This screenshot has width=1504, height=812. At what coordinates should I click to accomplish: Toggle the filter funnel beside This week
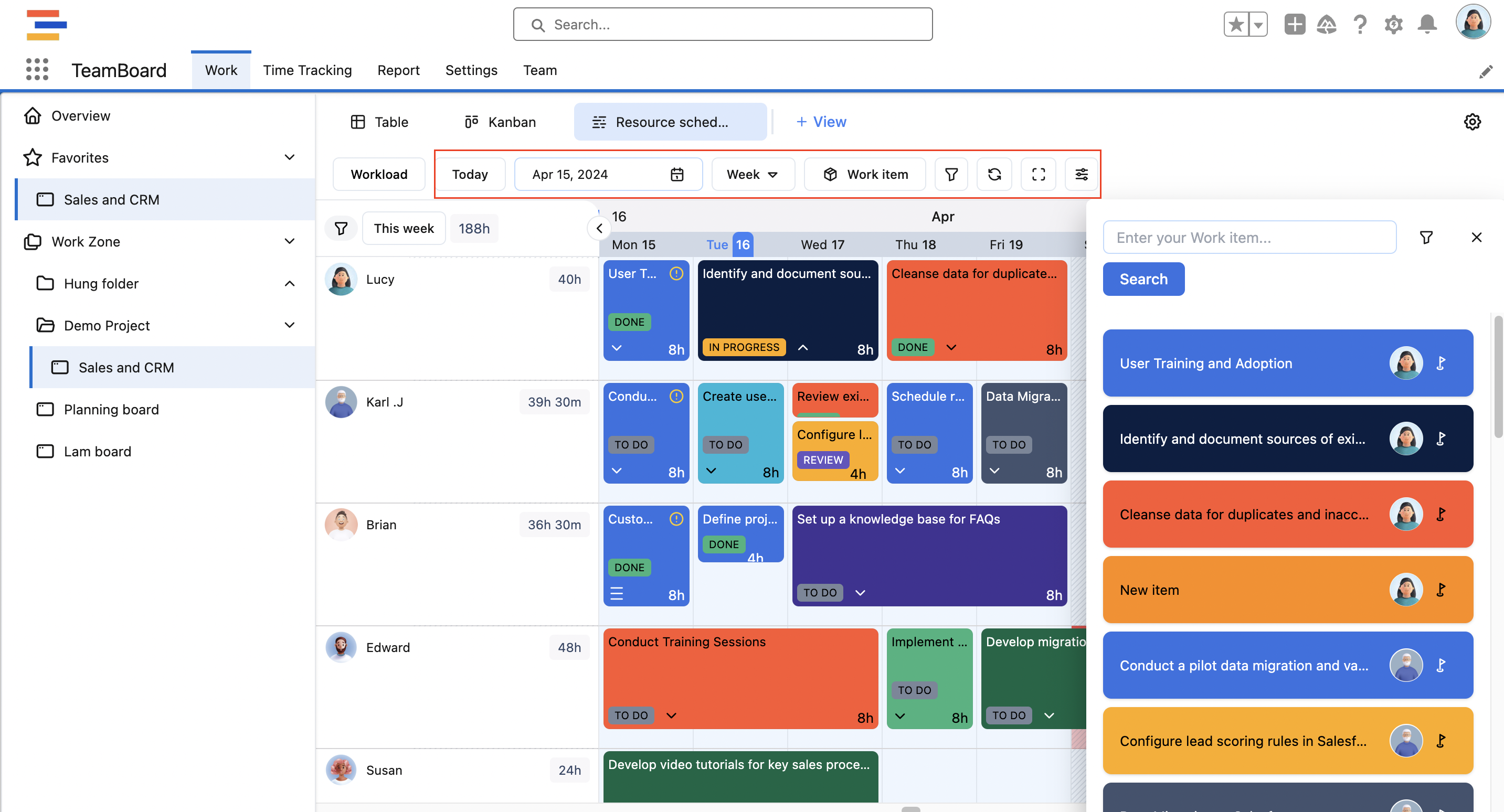(x=341, y=228)
